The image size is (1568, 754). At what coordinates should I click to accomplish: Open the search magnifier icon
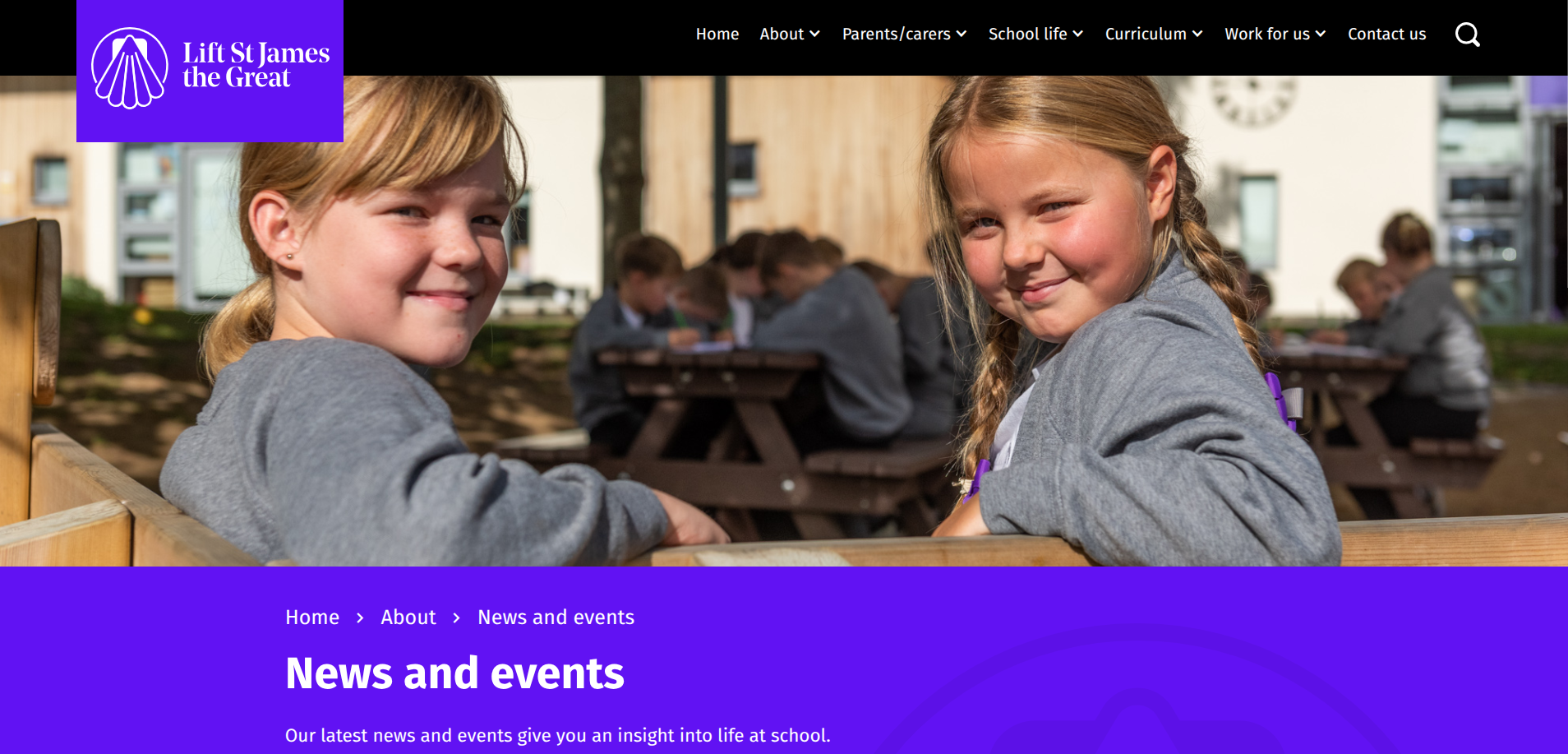coord(1467,35)
